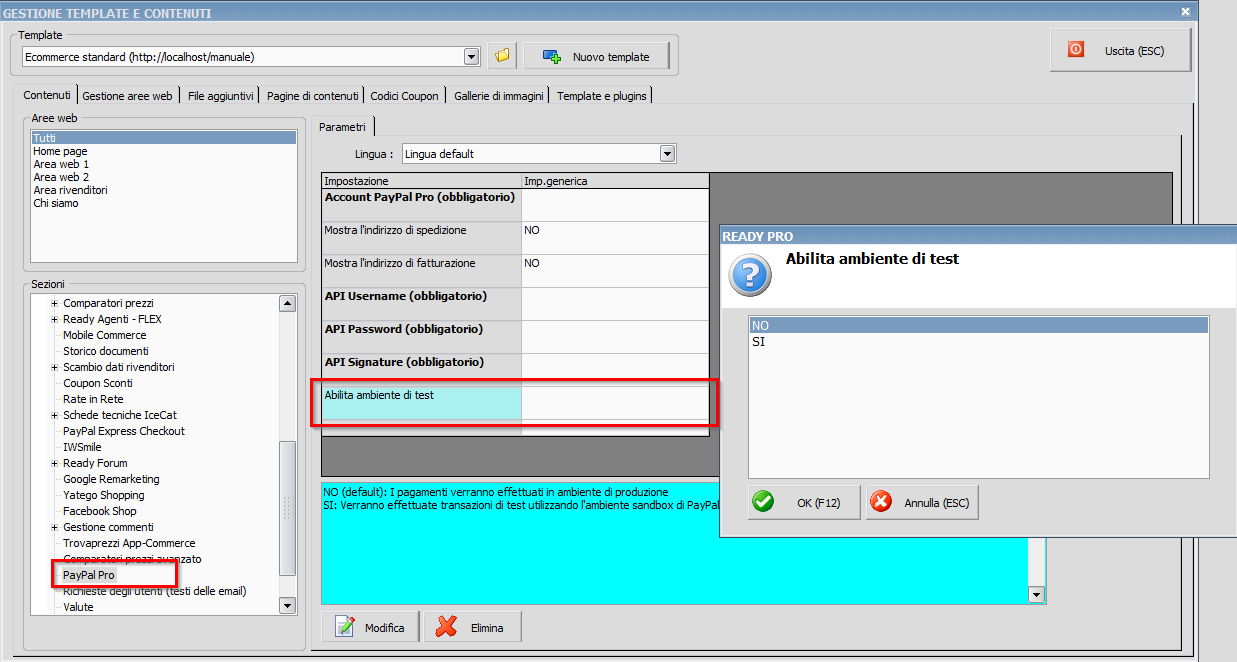Click the Account PayPal Pro (obbligatorio) row
This screenshot has height=662, width=1237.
(x=515, y=205)
